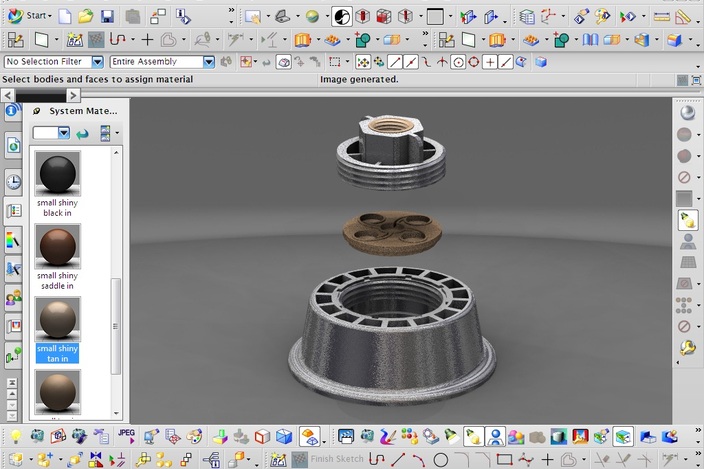
Task: Open the Start menu button
Action: click(30, 15)
